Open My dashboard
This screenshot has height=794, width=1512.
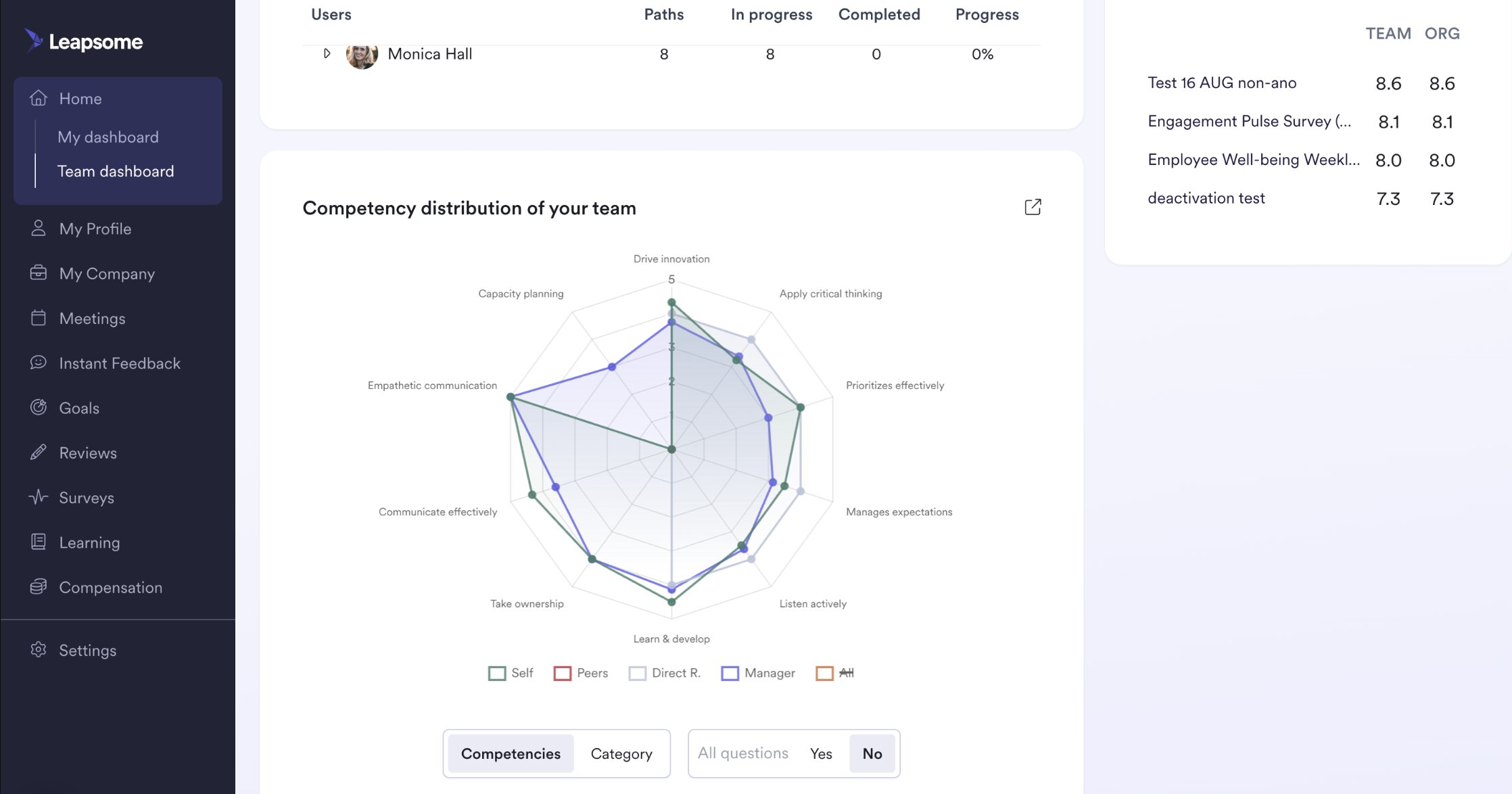[x=108, y=137]
